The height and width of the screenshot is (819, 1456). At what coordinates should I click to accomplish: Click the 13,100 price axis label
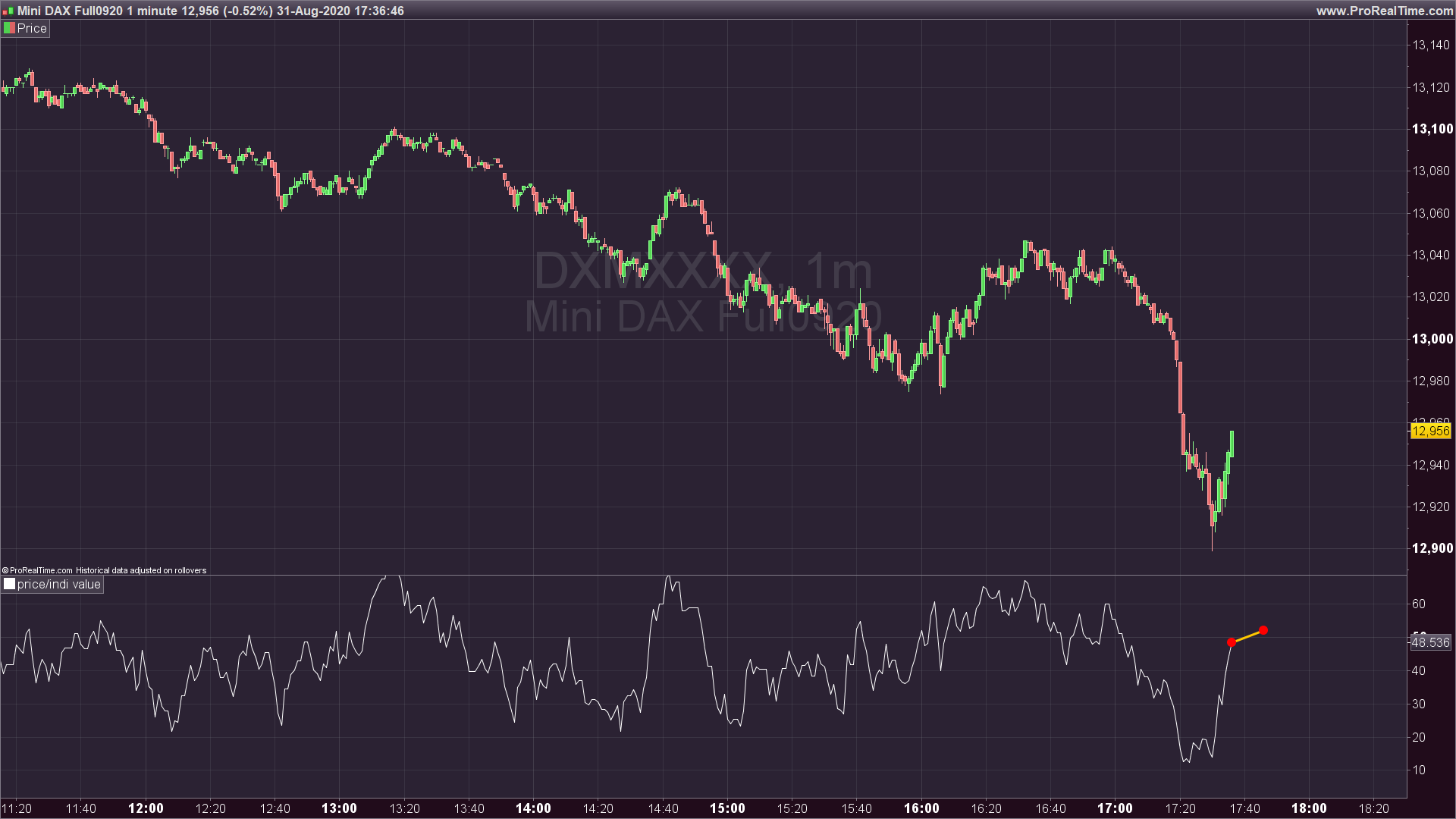coord(1432,129)
